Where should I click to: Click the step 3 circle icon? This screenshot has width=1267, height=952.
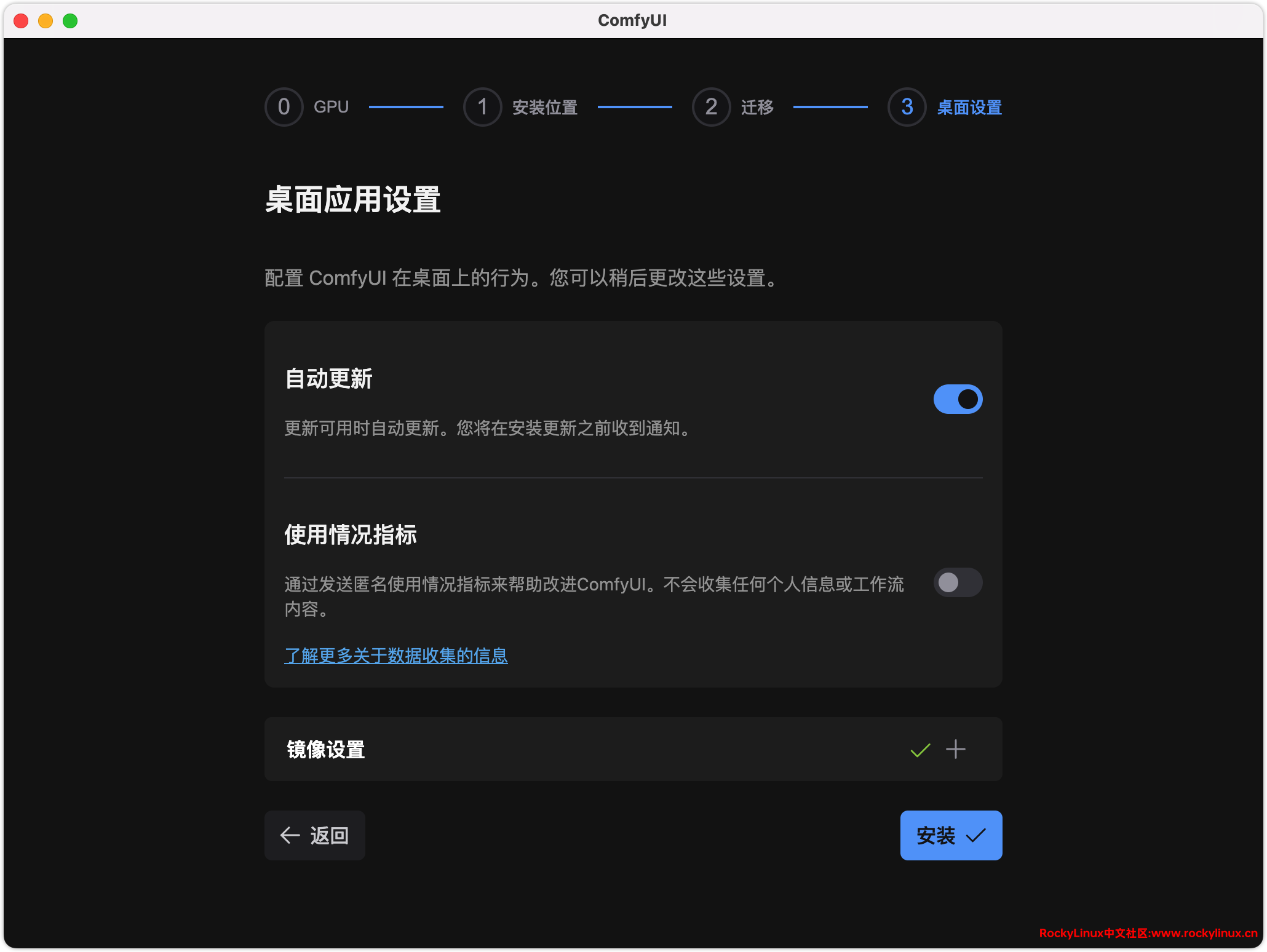pos(907,107)
